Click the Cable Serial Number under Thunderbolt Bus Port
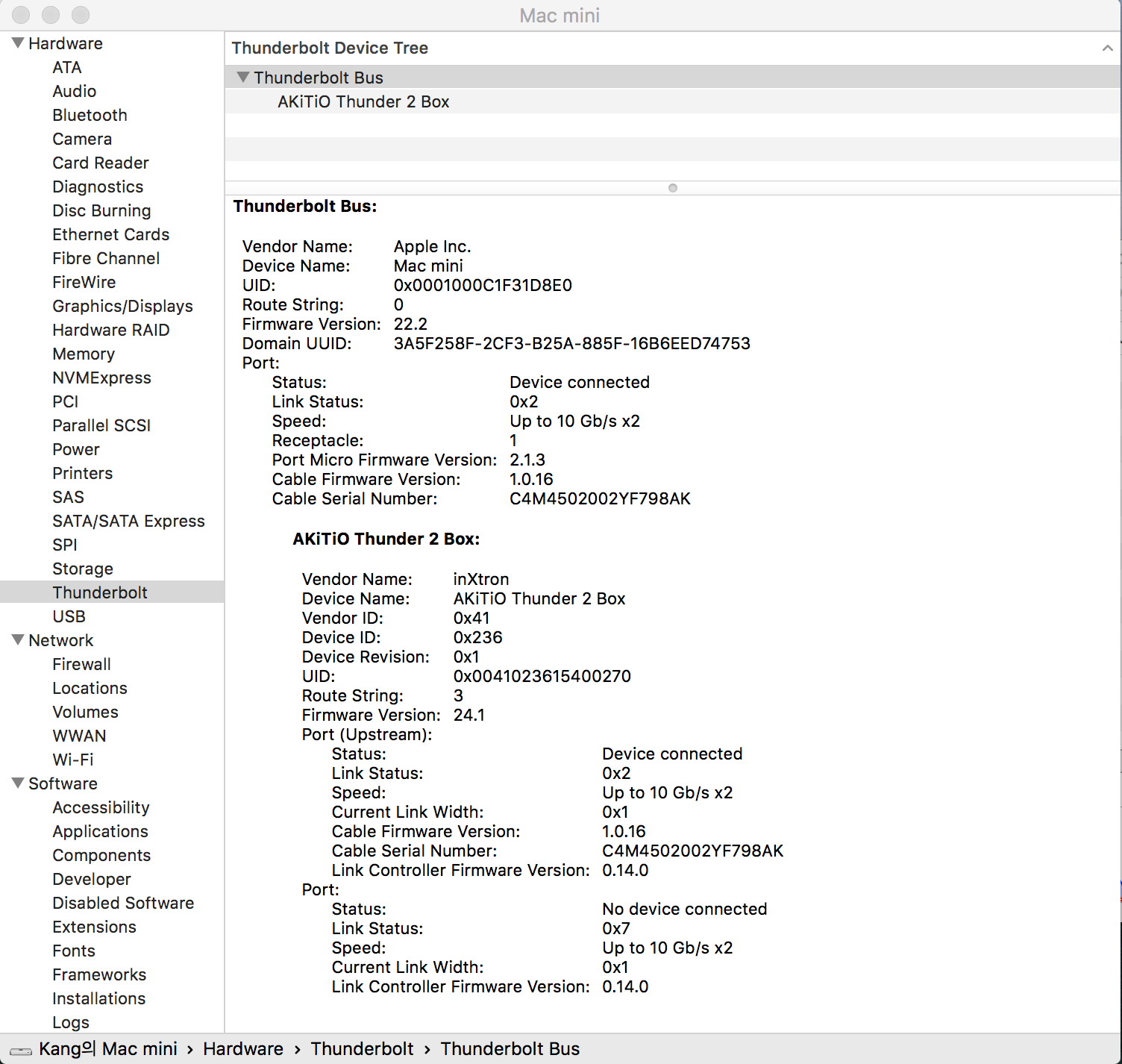This screenshot has width=1122, height=1064. (600, 498)
